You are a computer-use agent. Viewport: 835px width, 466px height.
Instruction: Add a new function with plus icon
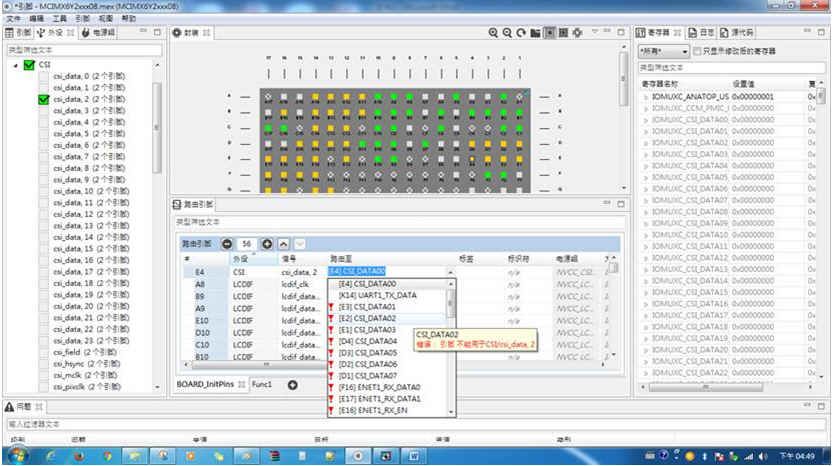292,385
